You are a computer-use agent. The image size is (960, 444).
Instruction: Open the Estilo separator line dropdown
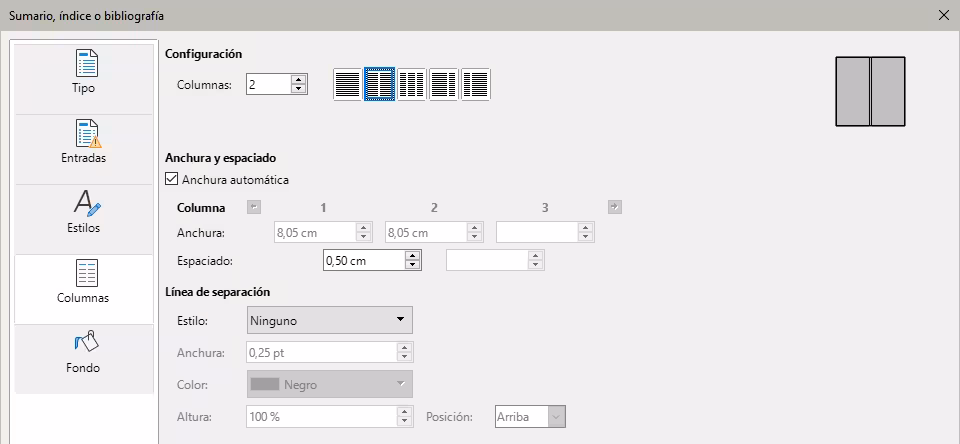tap(329, 320)
